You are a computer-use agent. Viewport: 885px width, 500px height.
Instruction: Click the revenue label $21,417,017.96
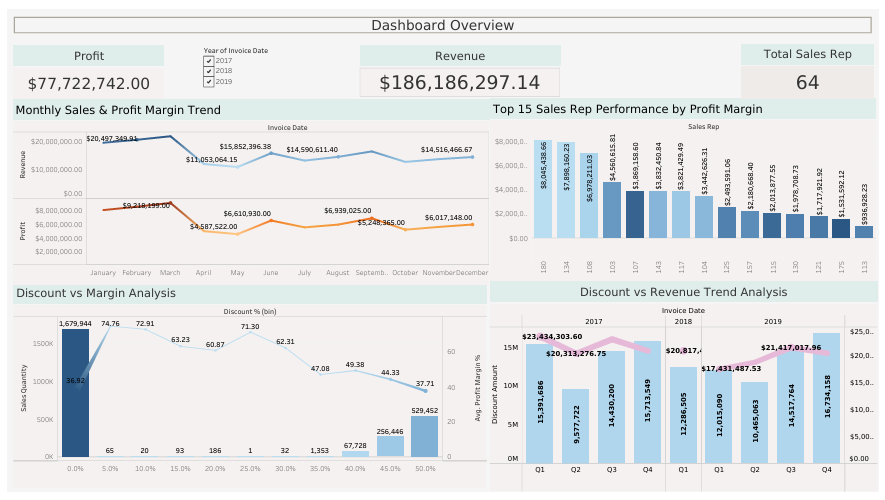[x=791, y=348]
